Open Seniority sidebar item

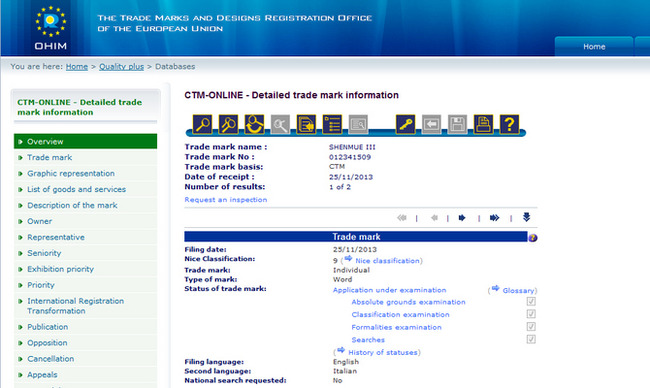click(85, 253)
